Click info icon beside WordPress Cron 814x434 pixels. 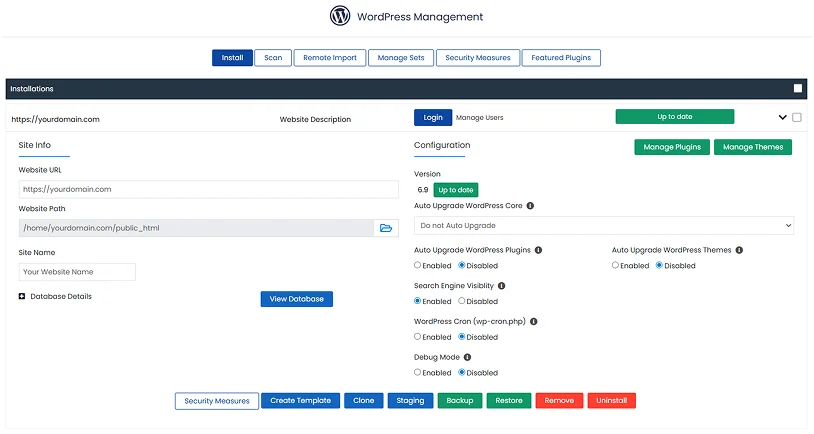[534, 321]
